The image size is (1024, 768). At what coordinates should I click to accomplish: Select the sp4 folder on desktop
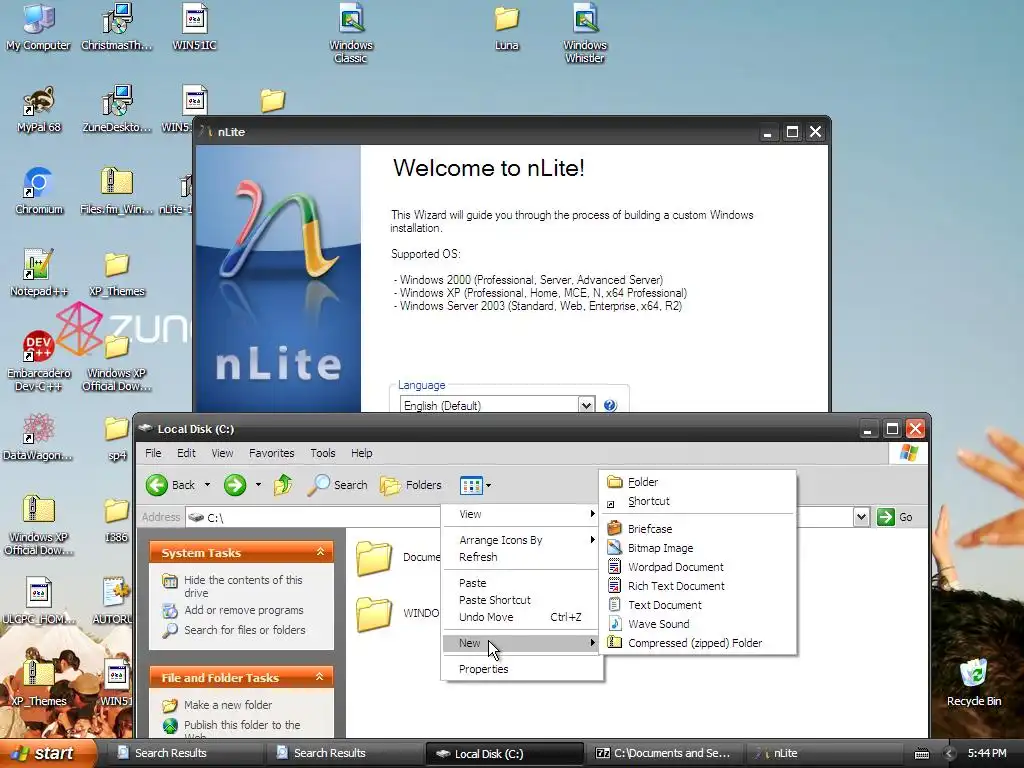click(117, 438)
